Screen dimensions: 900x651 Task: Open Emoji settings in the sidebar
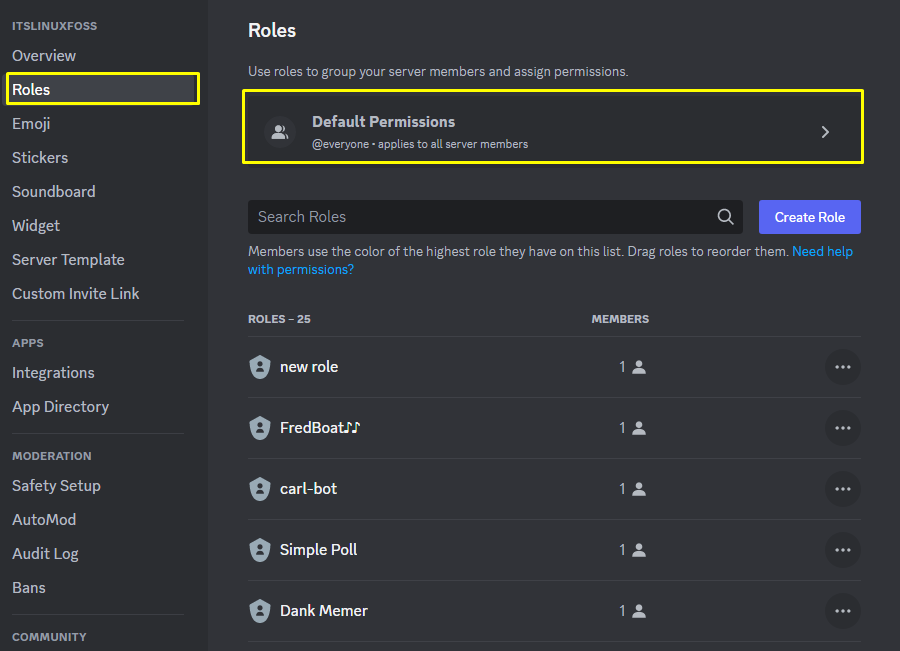click(x=31, y=123)
